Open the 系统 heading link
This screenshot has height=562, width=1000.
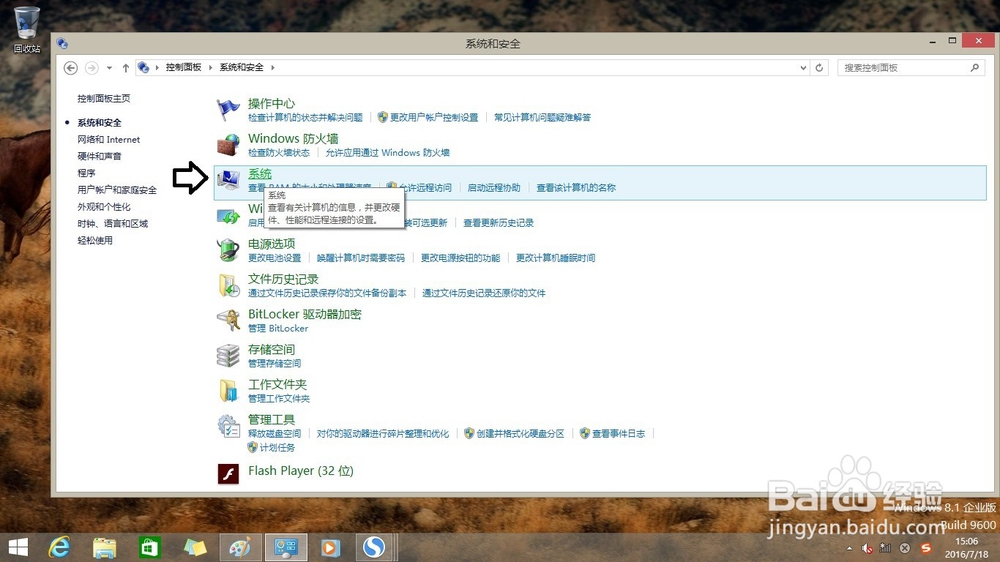(x=260, y=174)
